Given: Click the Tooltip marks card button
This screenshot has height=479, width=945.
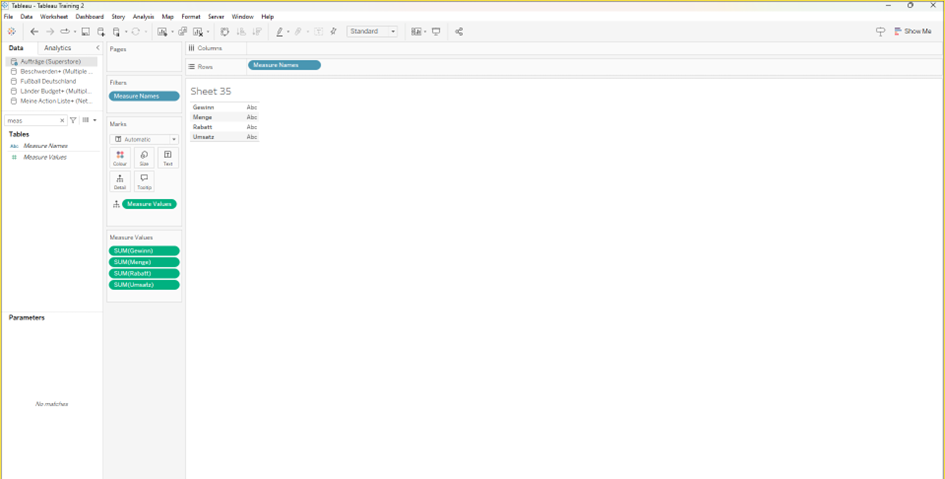Looking at the screenshot, I should tap(144, 181).
